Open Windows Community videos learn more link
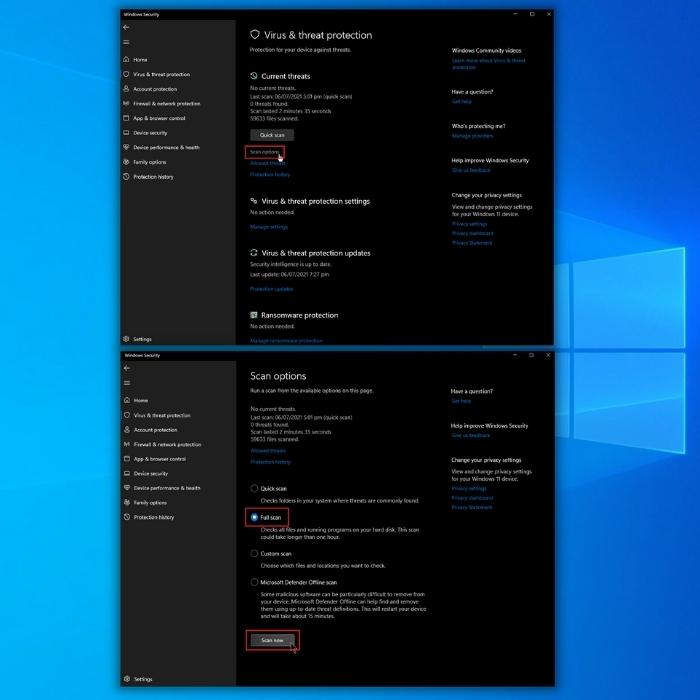Image resolution: width=700 pixels, height=700 pixels. point(488,64)
